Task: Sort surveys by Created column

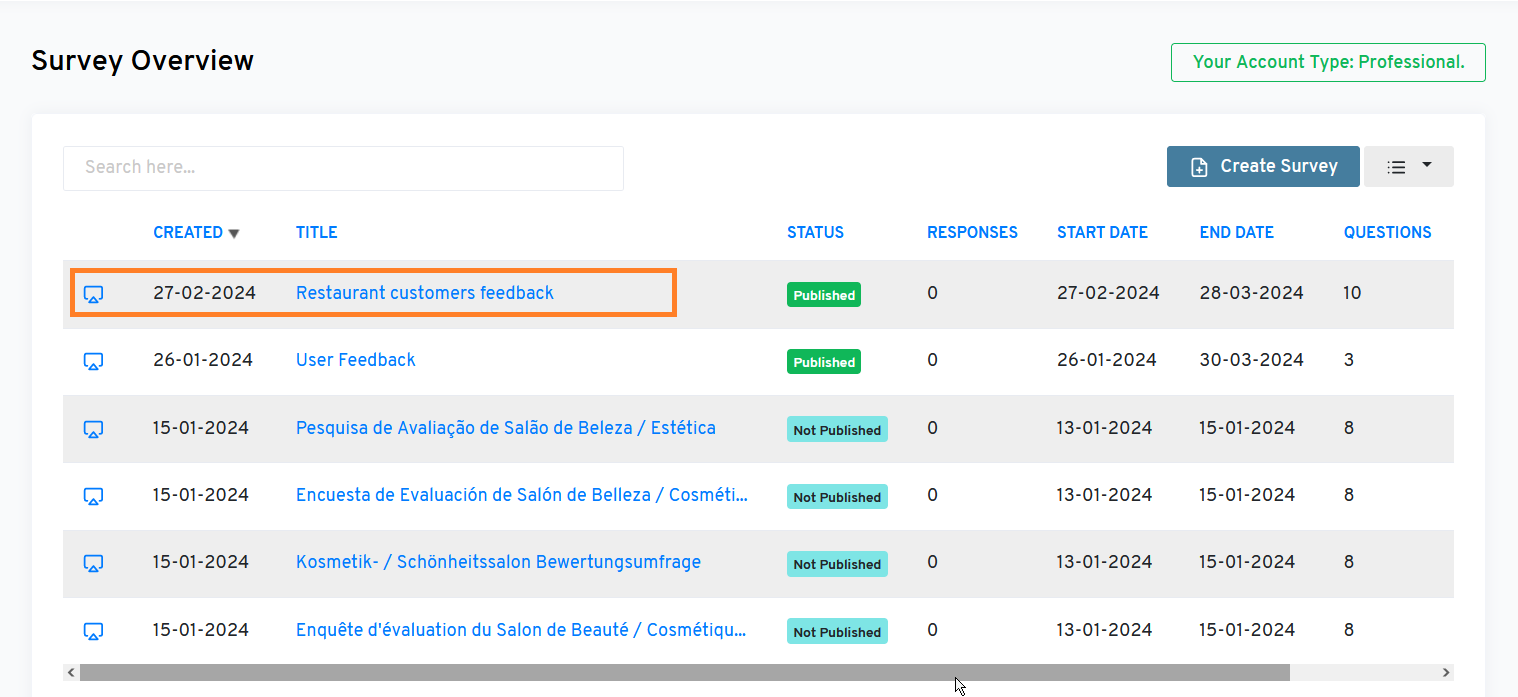Action: [x=188, y=233]
